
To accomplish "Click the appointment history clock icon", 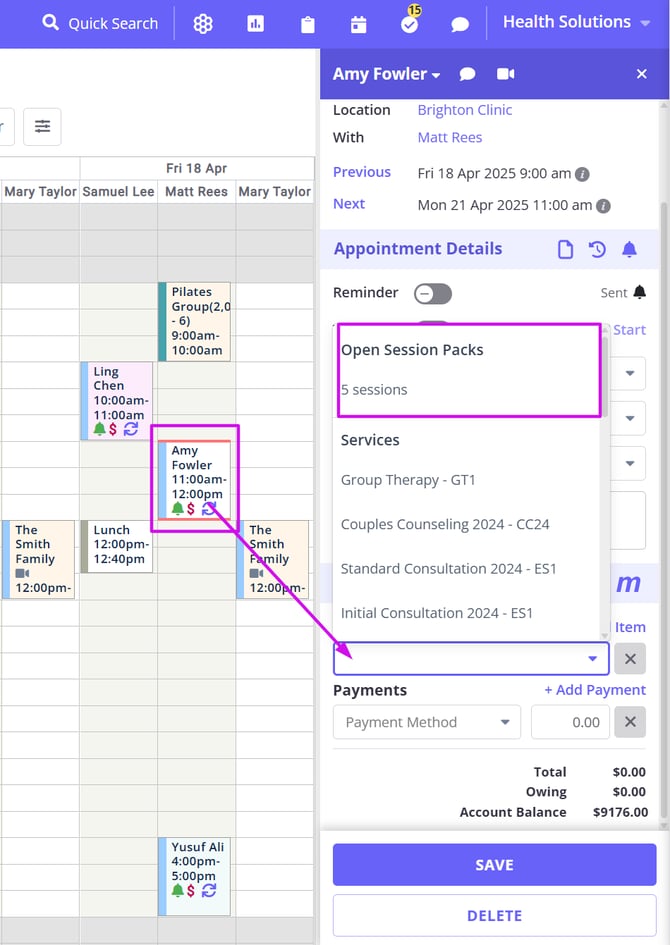I will (x=597, y=249).
